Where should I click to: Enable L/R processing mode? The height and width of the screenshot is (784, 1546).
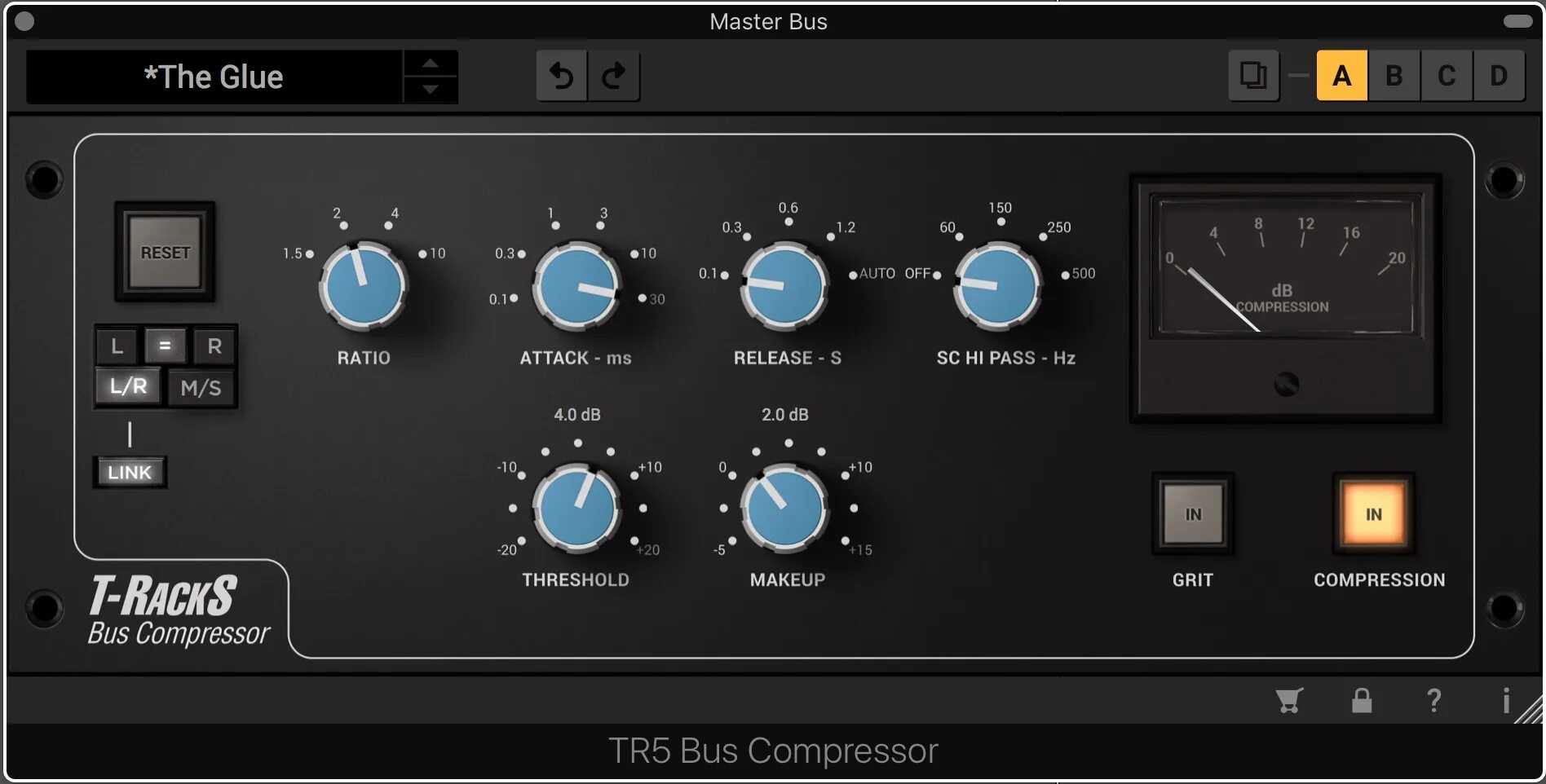(129, 386)
